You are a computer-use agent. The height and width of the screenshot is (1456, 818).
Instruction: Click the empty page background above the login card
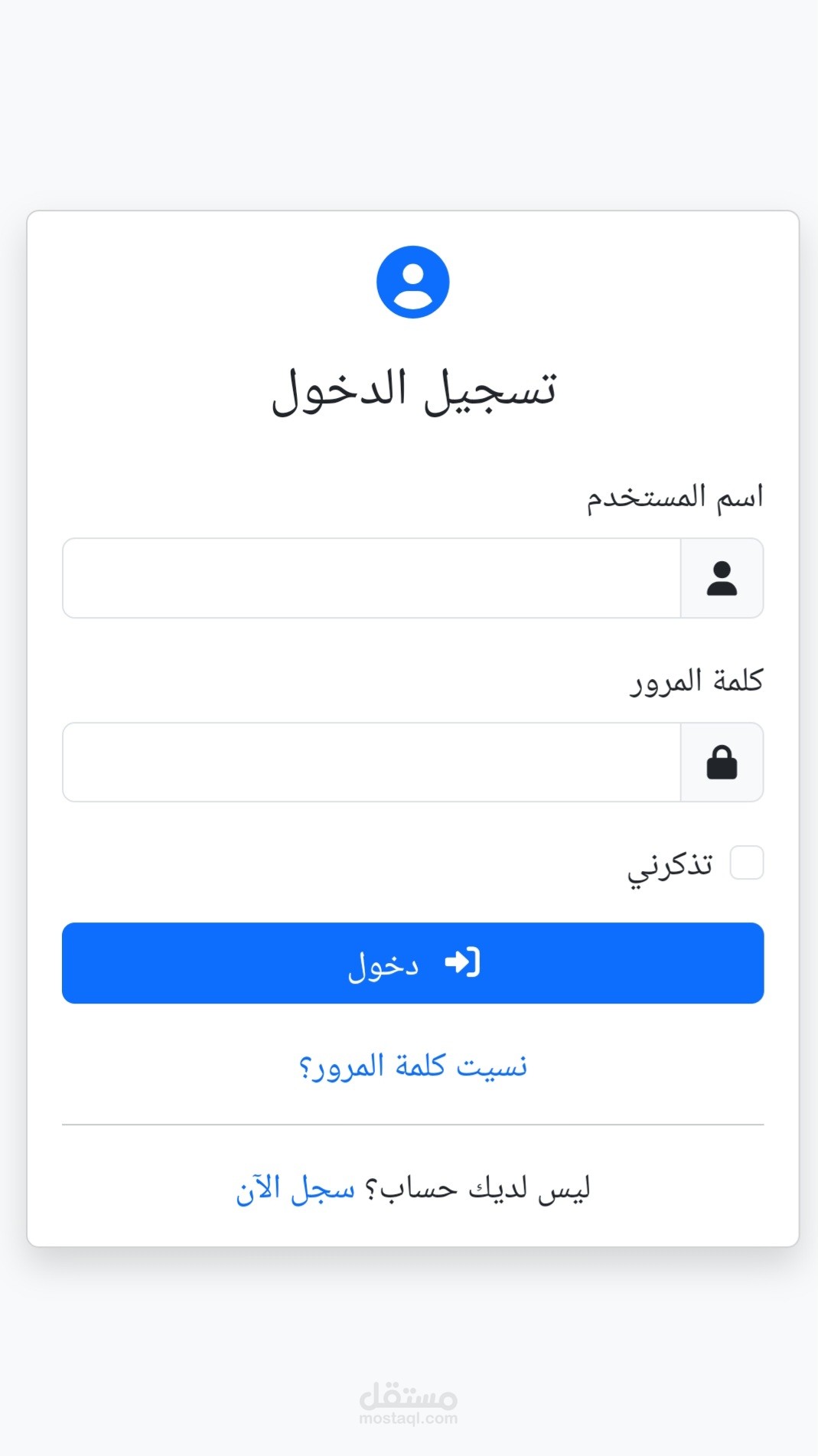(409, 100)
